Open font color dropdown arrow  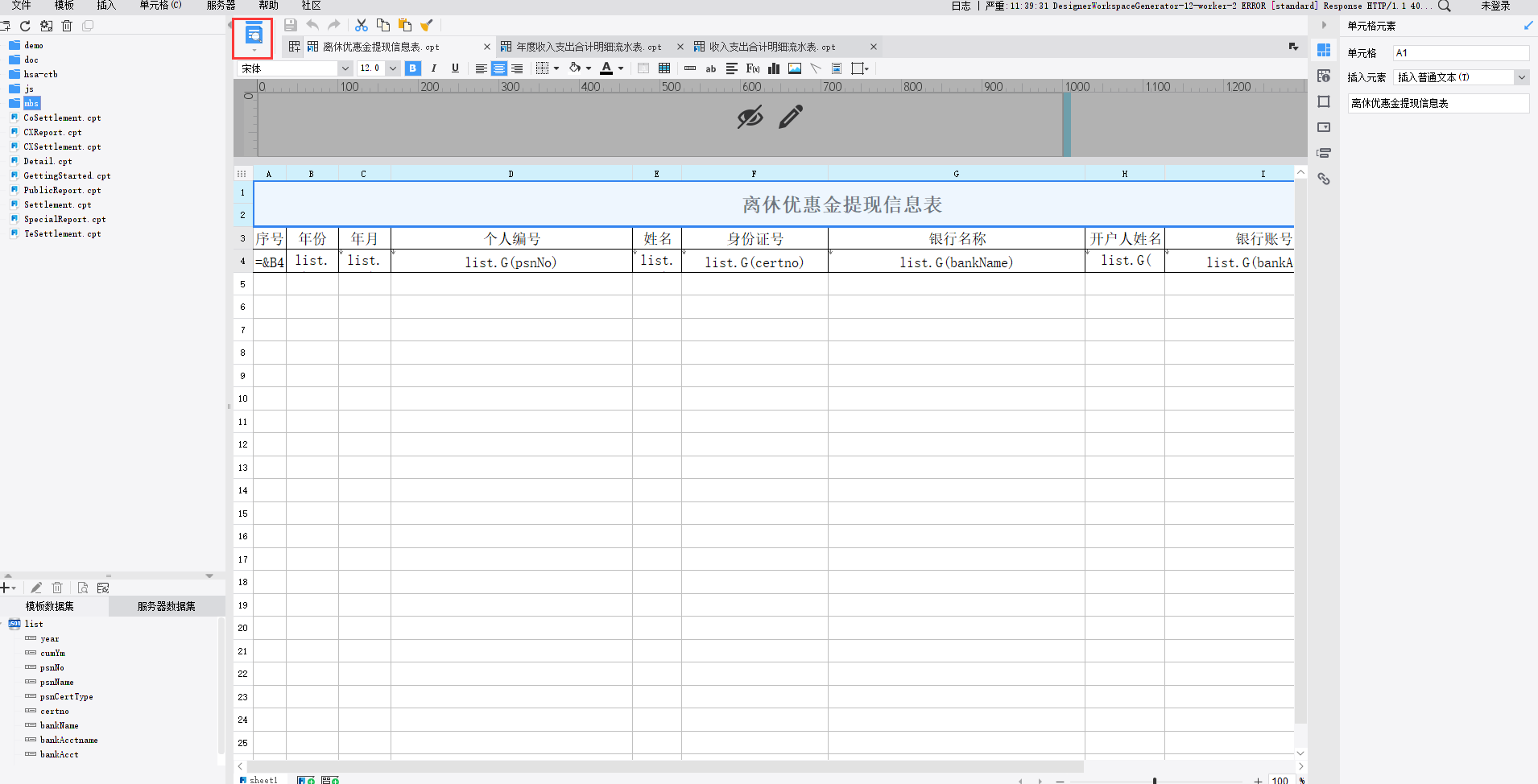[621, 68]
